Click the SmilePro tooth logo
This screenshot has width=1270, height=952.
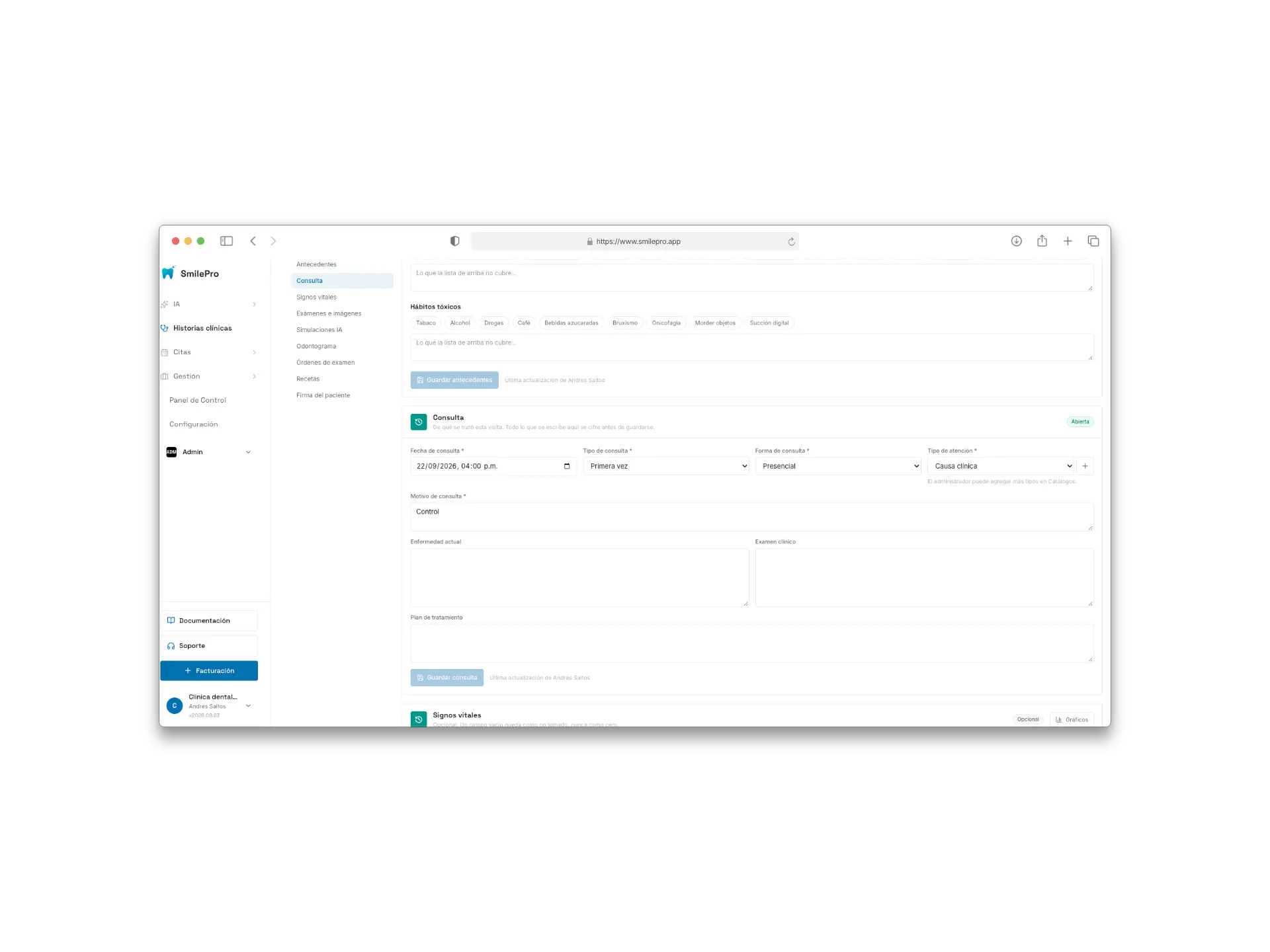(168, 273)
